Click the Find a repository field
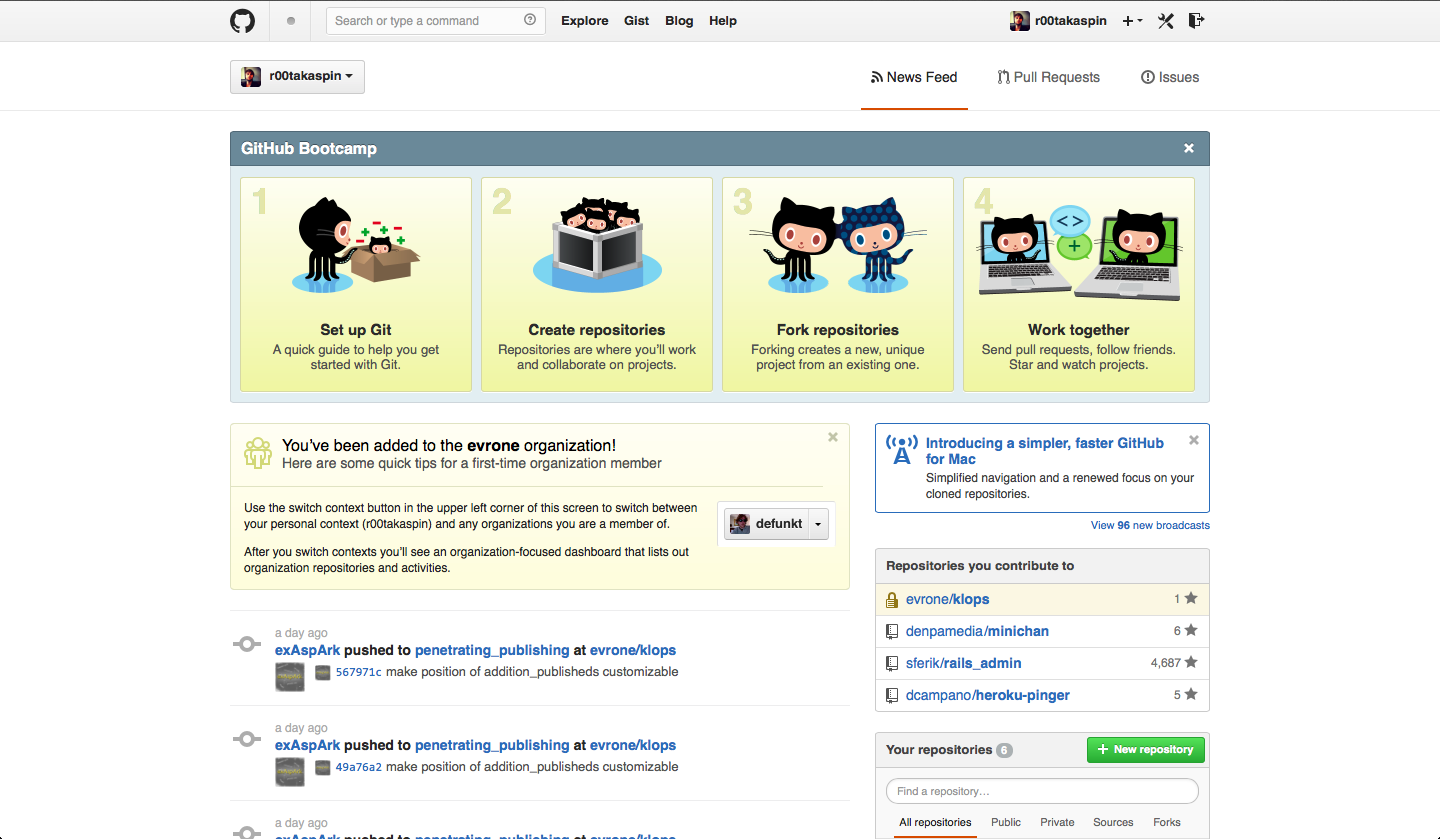The width and height of the screenshot is (1440, 839). [x=1042, y=791]
